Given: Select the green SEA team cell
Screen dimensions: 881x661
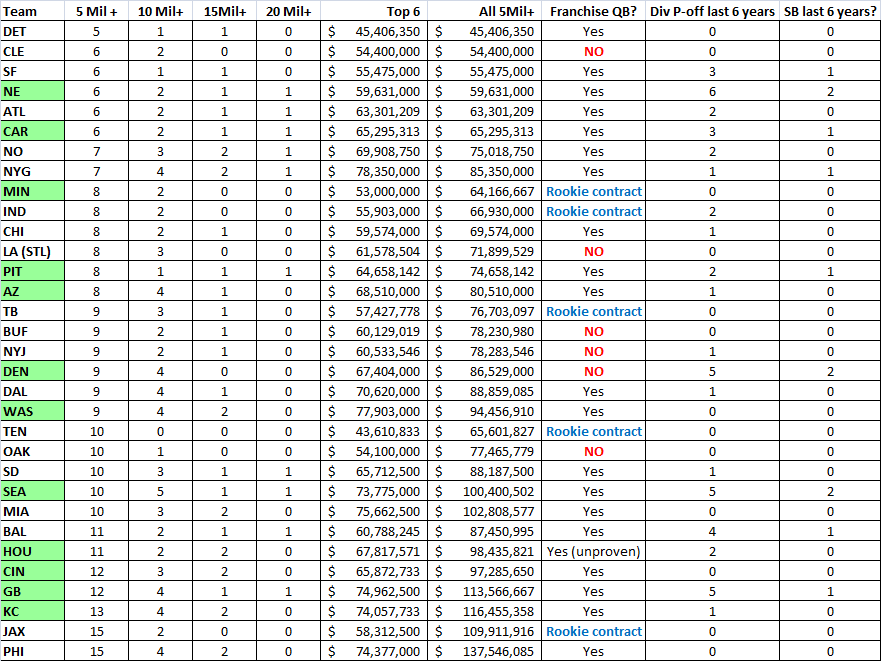Looking at the screenshot, I should click(32, 491).
